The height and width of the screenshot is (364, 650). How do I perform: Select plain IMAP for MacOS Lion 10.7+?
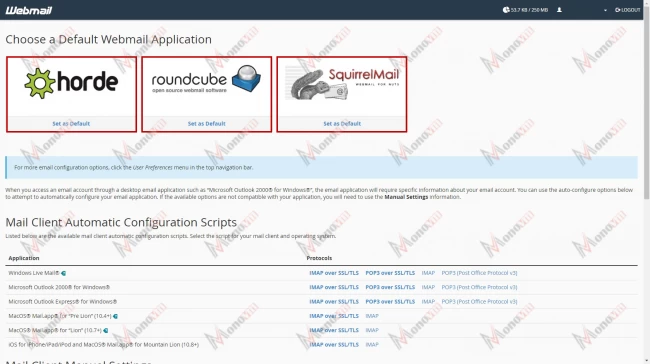(372, 330)
